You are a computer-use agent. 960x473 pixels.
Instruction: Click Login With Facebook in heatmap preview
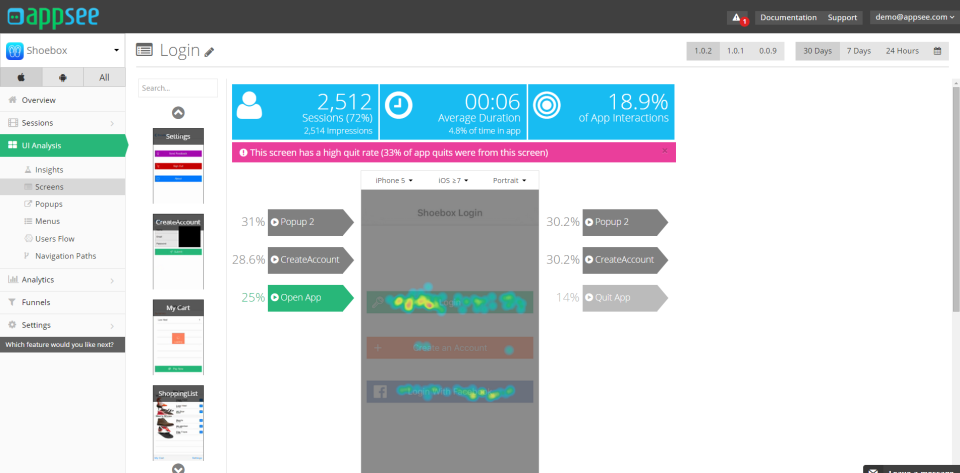pos(450,392)
